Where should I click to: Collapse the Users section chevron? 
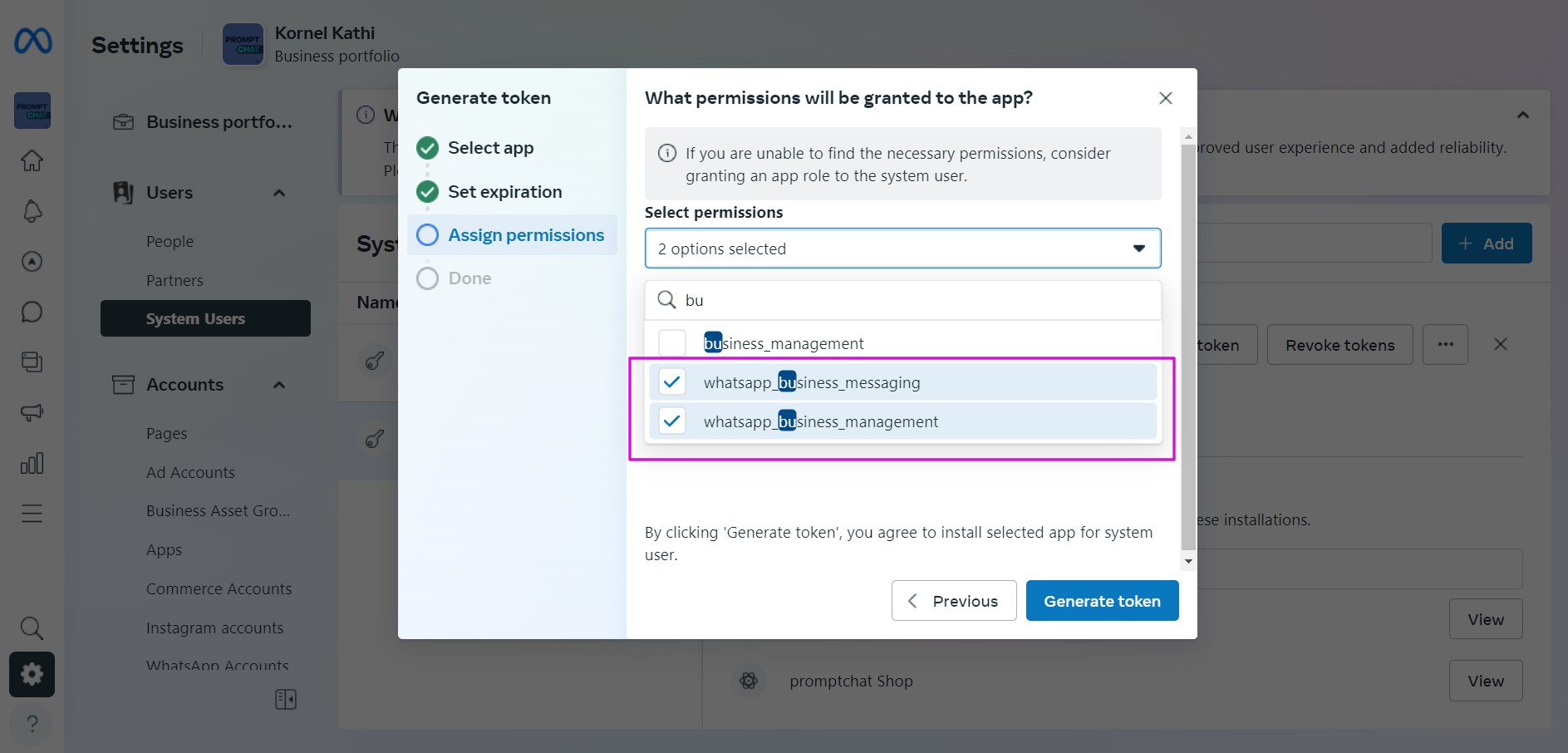279,193
